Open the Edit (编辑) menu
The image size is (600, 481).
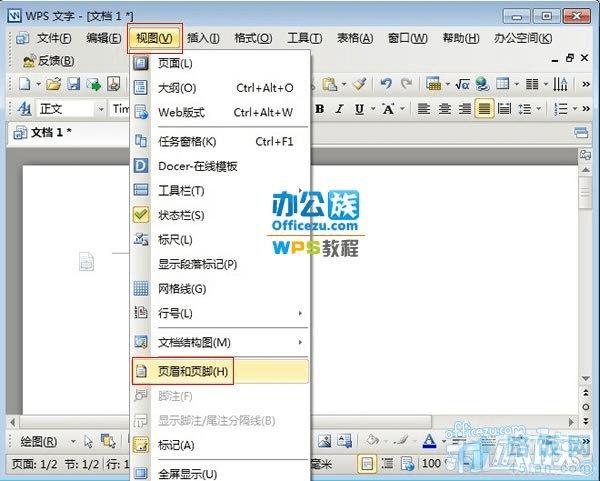pyautogui.click(x=104, y=38)
